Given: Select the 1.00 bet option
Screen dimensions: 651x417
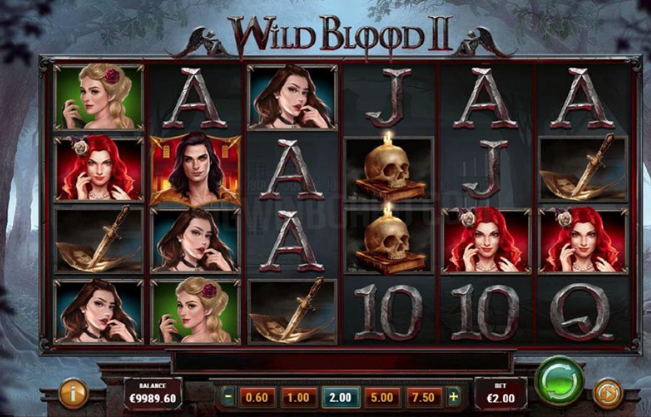Looking at the screenshot, I should click(299, 397).
